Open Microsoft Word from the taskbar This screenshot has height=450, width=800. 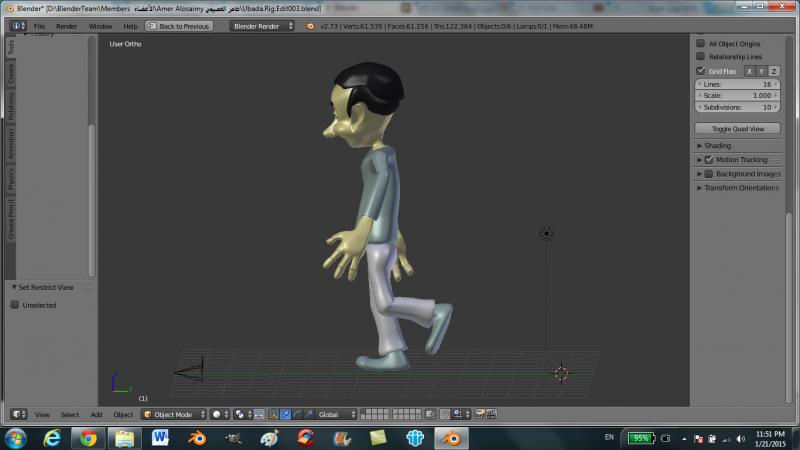pos(160,438)
